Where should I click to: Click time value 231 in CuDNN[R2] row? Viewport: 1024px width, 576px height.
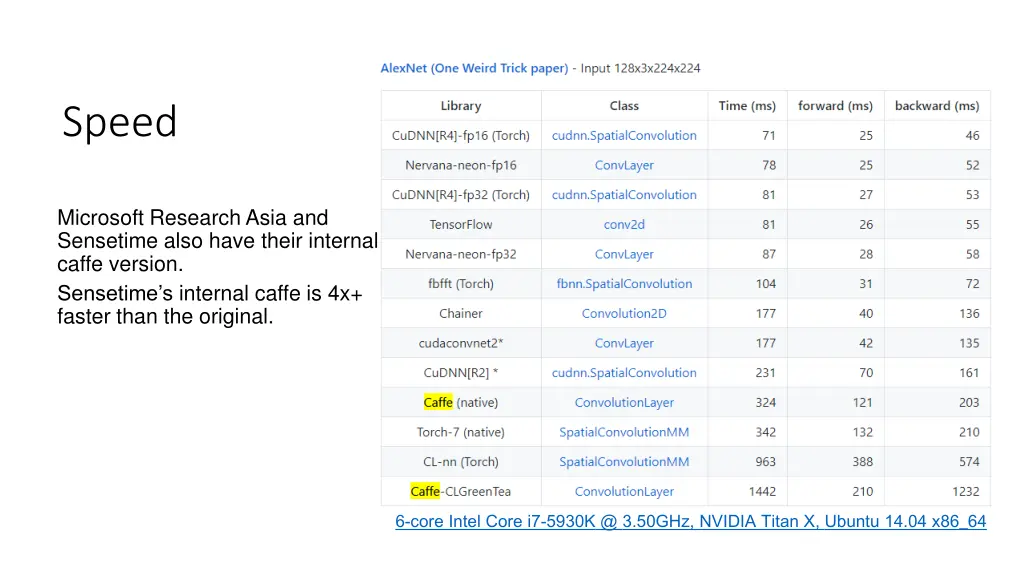[765, 373]
